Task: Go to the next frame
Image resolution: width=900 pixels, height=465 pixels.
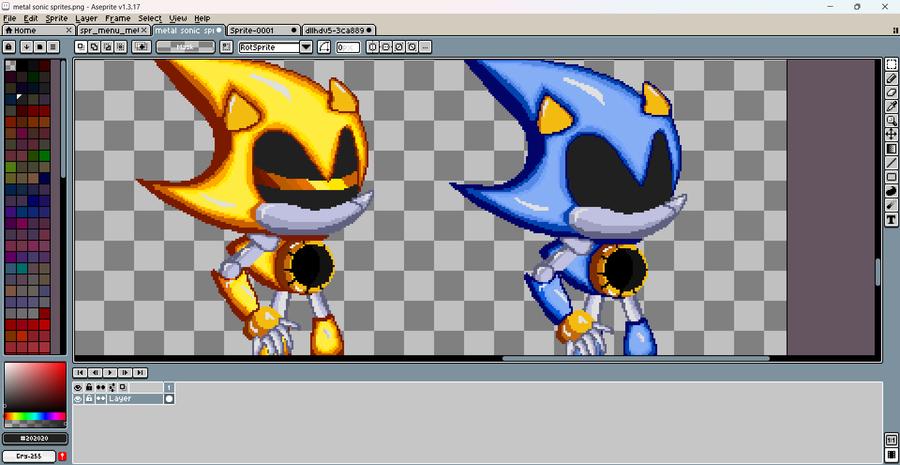Action: [125, 373]
